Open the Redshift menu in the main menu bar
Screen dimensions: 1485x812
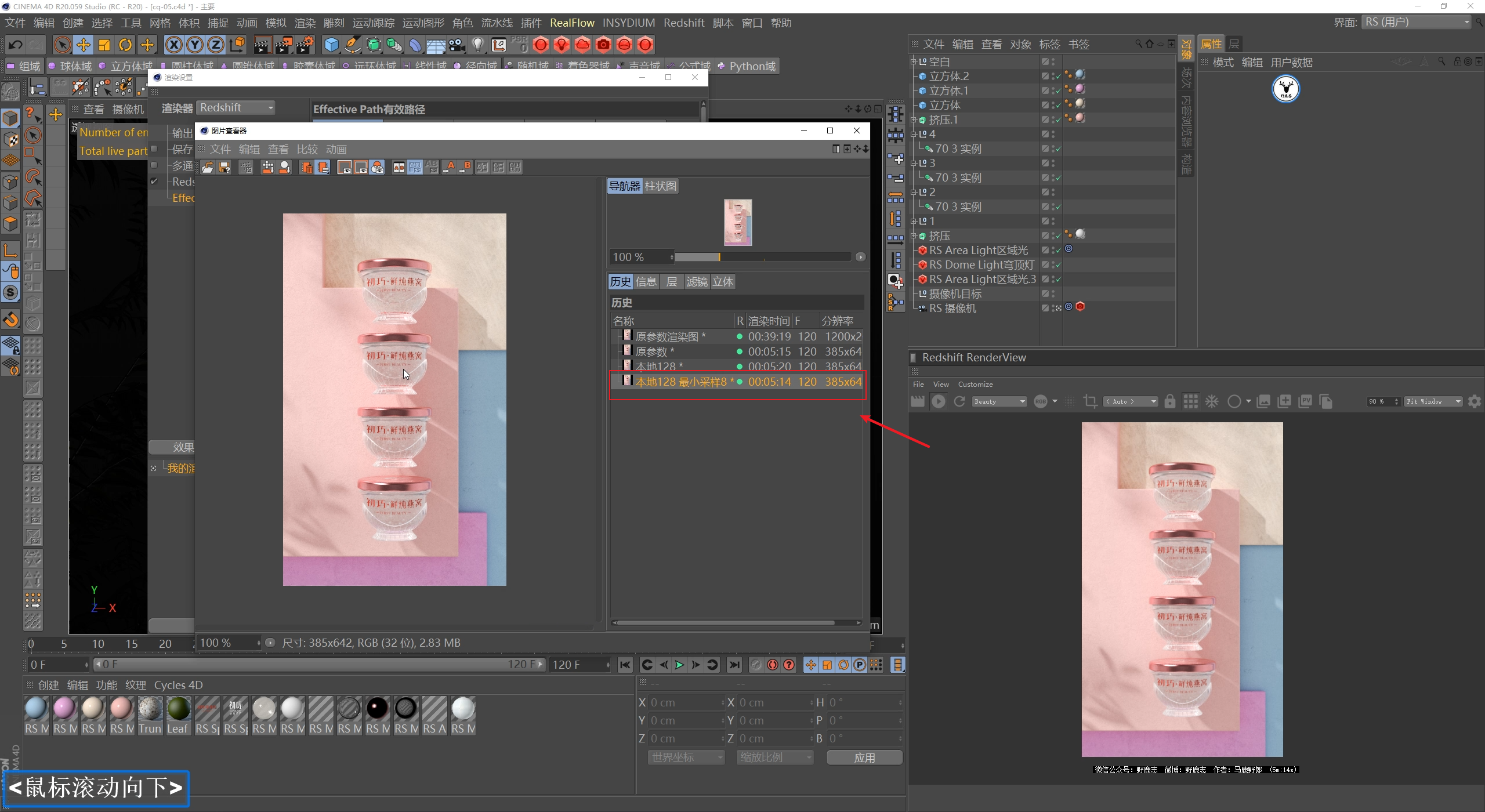pos(684,23)
